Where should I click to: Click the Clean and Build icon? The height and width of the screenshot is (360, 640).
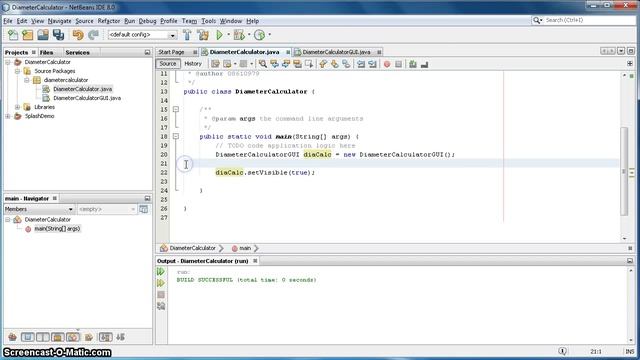[203, 35]
